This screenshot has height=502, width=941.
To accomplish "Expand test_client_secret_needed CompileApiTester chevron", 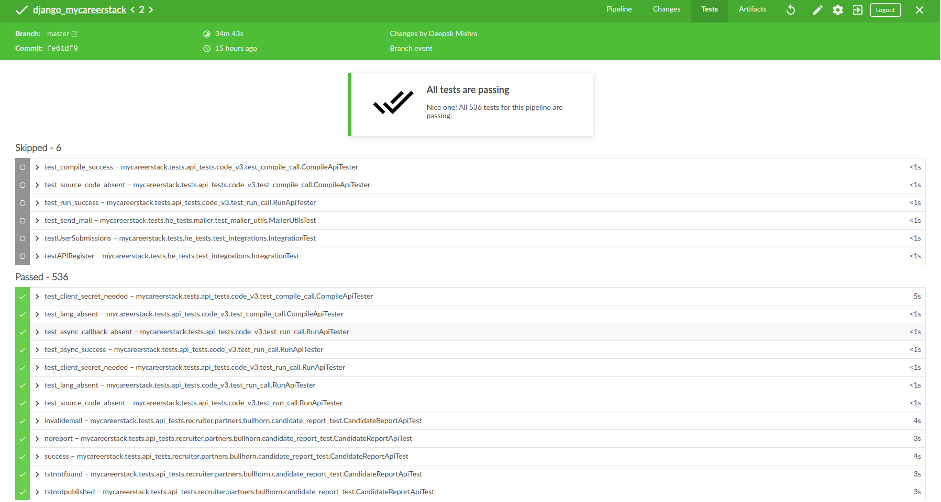I will pos(37,297).
